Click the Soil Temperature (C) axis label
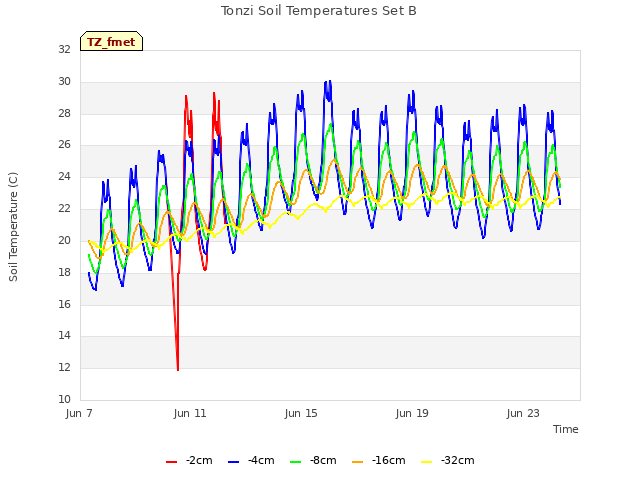This screenshot has width=640, height=480. 13,227
